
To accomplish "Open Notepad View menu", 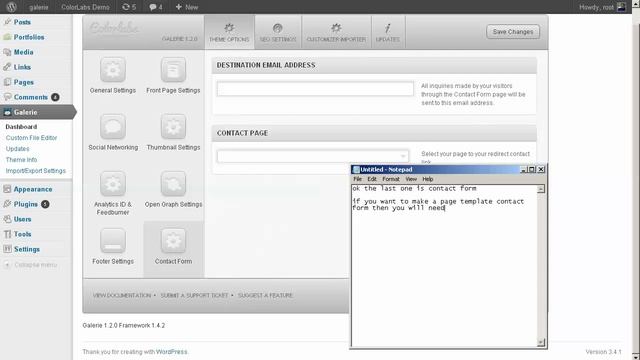I will point(411,179).
